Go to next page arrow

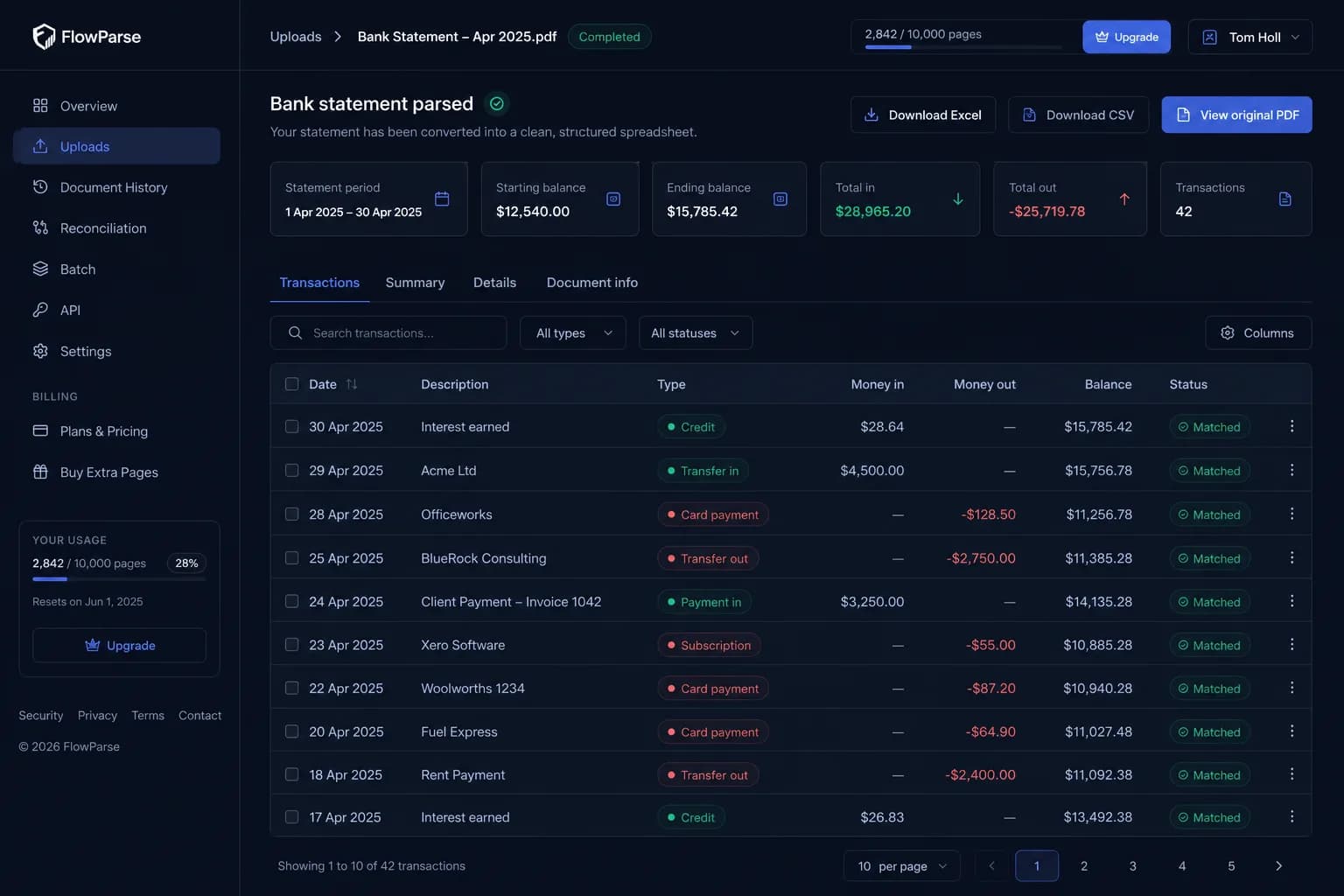pyautogui.click(x=1278, y=865)
